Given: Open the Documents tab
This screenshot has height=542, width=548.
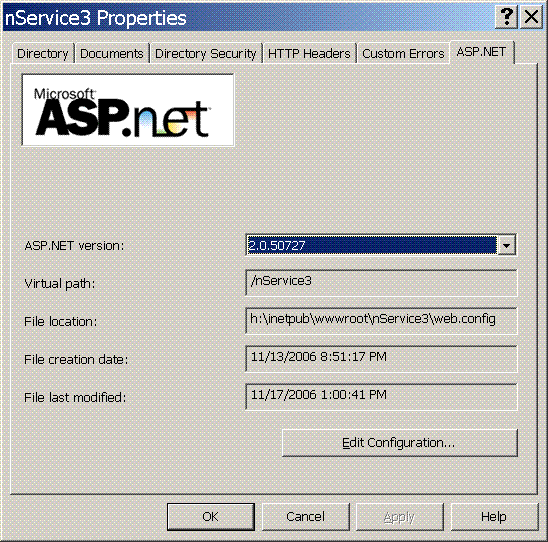Looking at the screenshot, I should tap(112, 53).
